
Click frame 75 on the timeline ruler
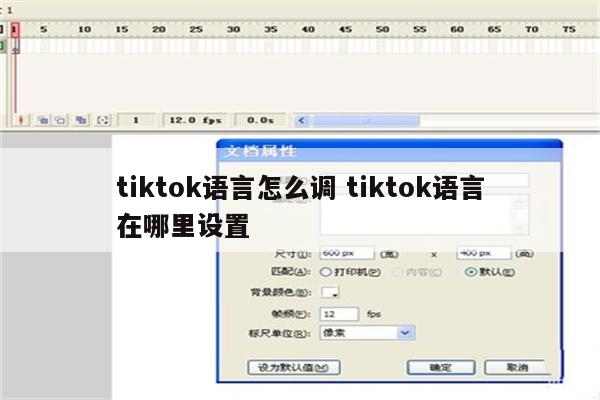(x=569, y=29)
